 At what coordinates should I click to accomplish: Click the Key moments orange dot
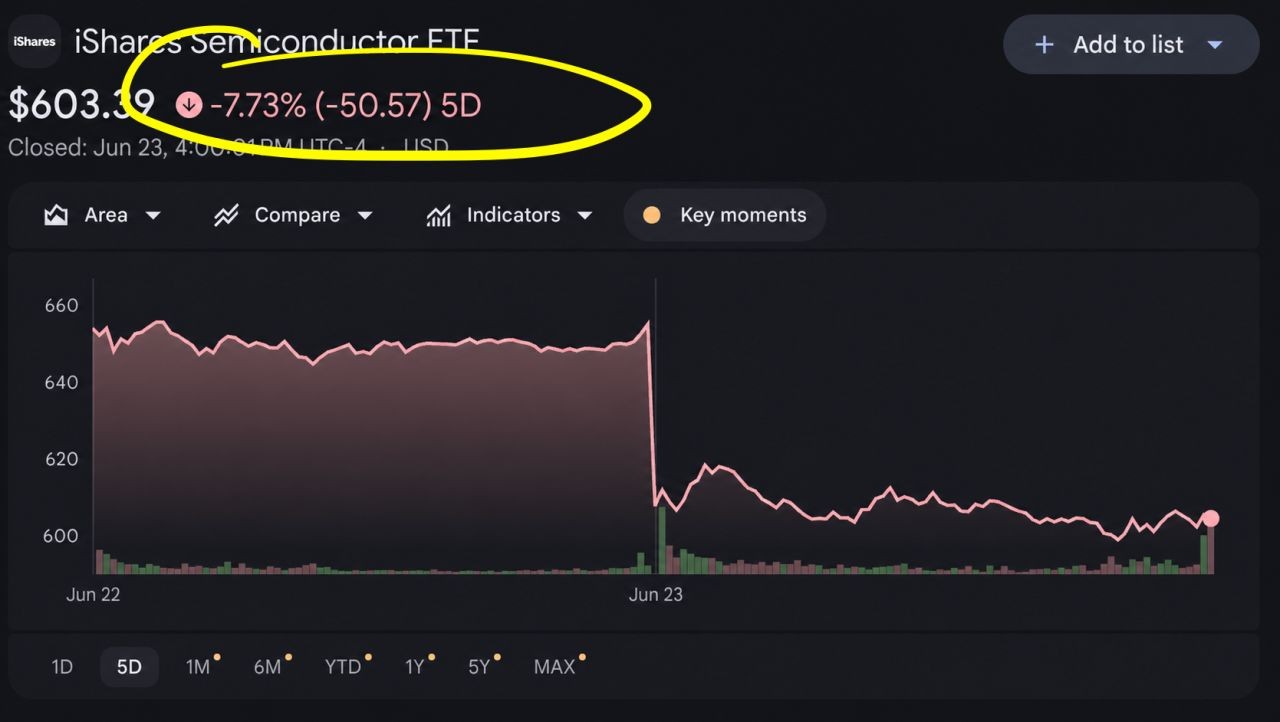coord(652,215)
